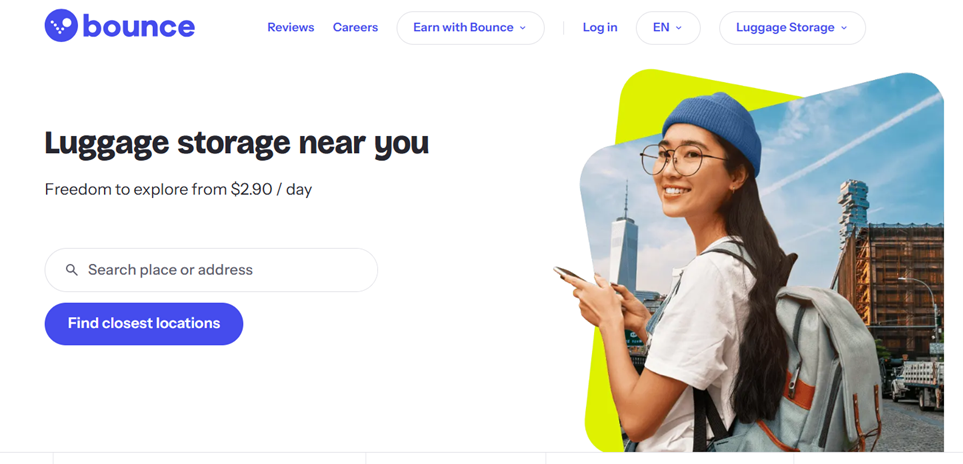Screen dimensions: 963x464
Task: Click the Find closest locations button
Action: coord(144,323)
